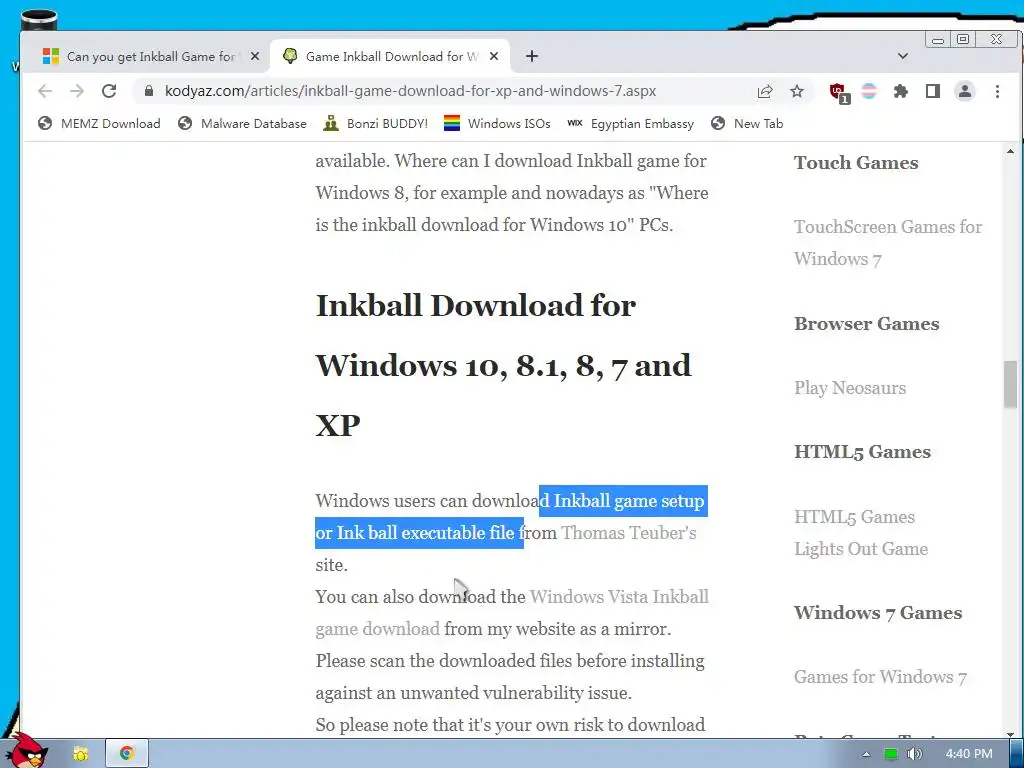Reload the current page

click(109, 91)
